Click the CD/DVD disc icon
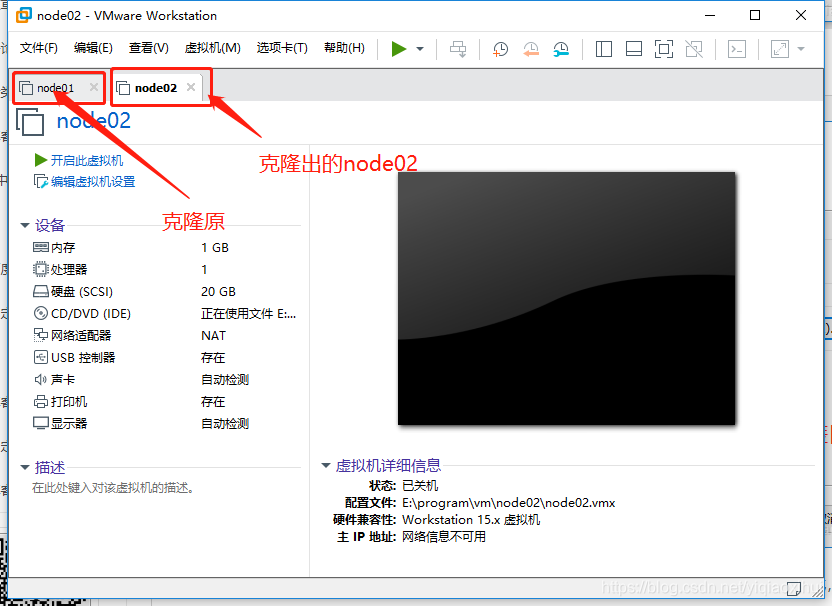 coord(41,314)
